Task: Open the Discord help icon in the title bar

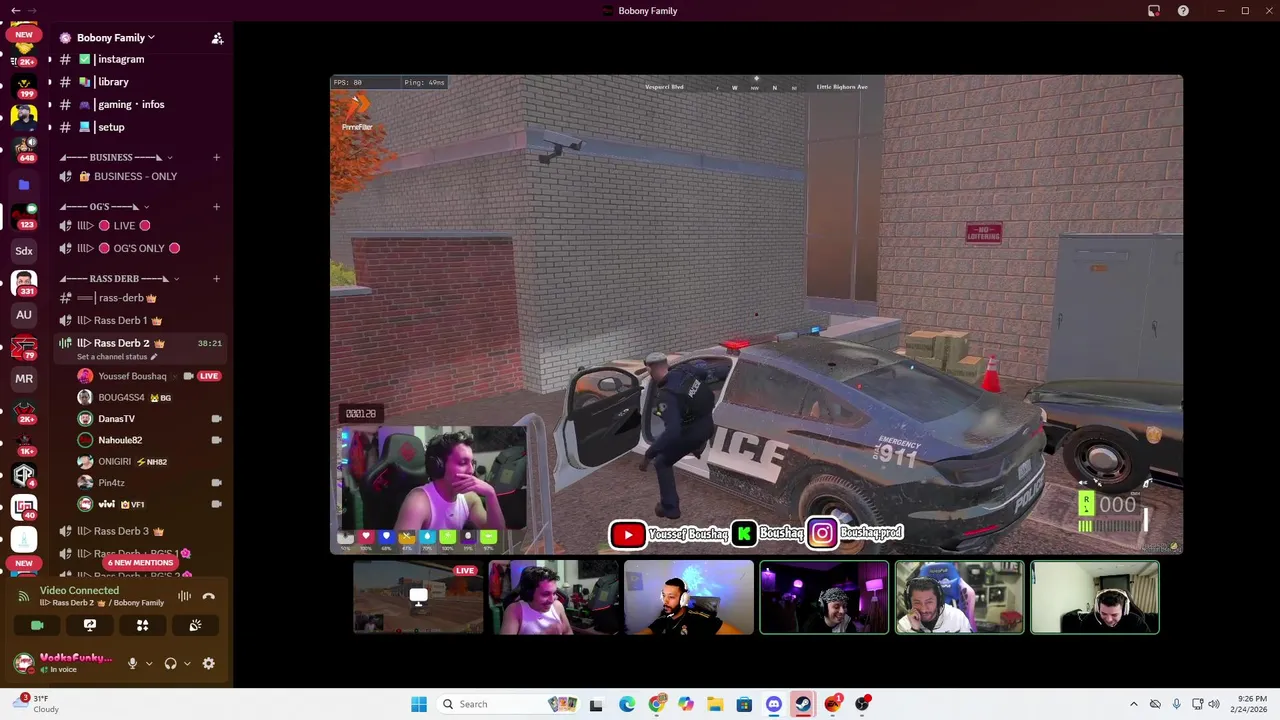Action: [1183, 11]
